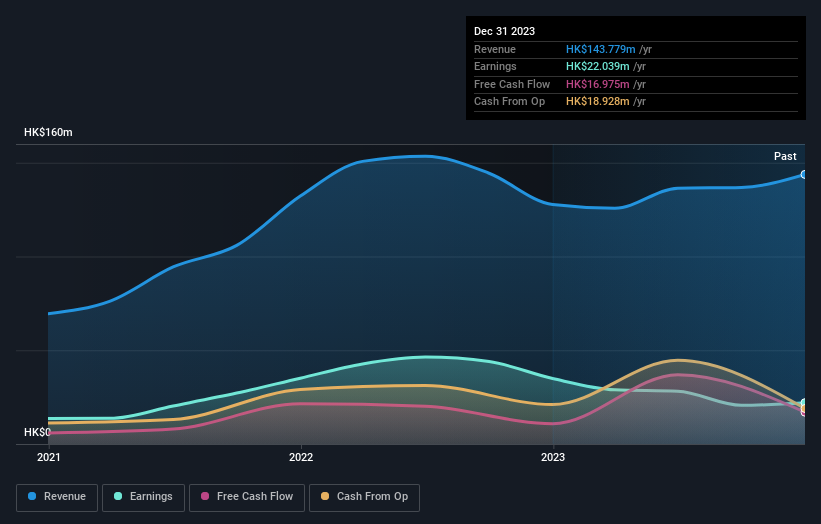The image size is (821, 524).
Task: Toggle the Free Cash Flow legend button
Action: pyautogui.click(x=247, y=497)
